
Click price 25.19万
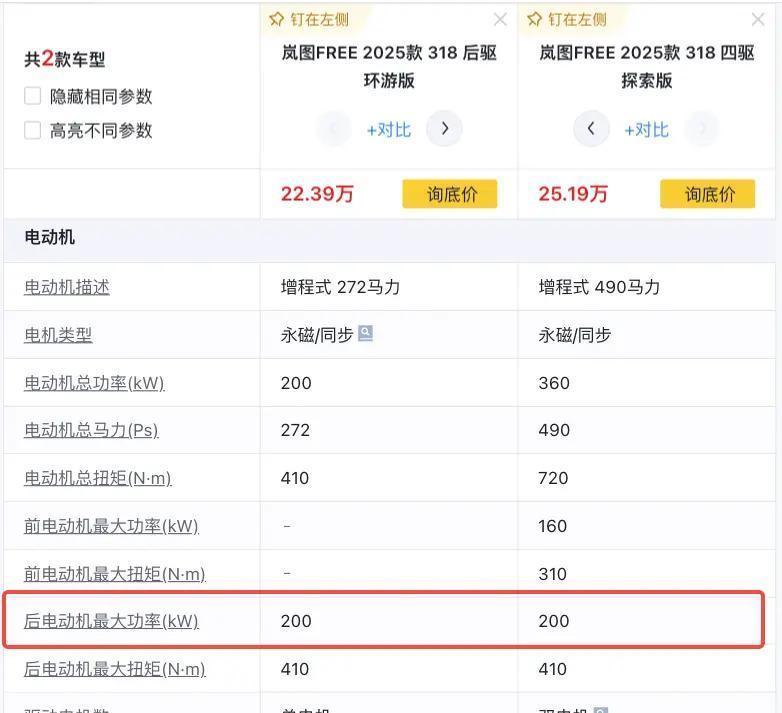[574, 194]
